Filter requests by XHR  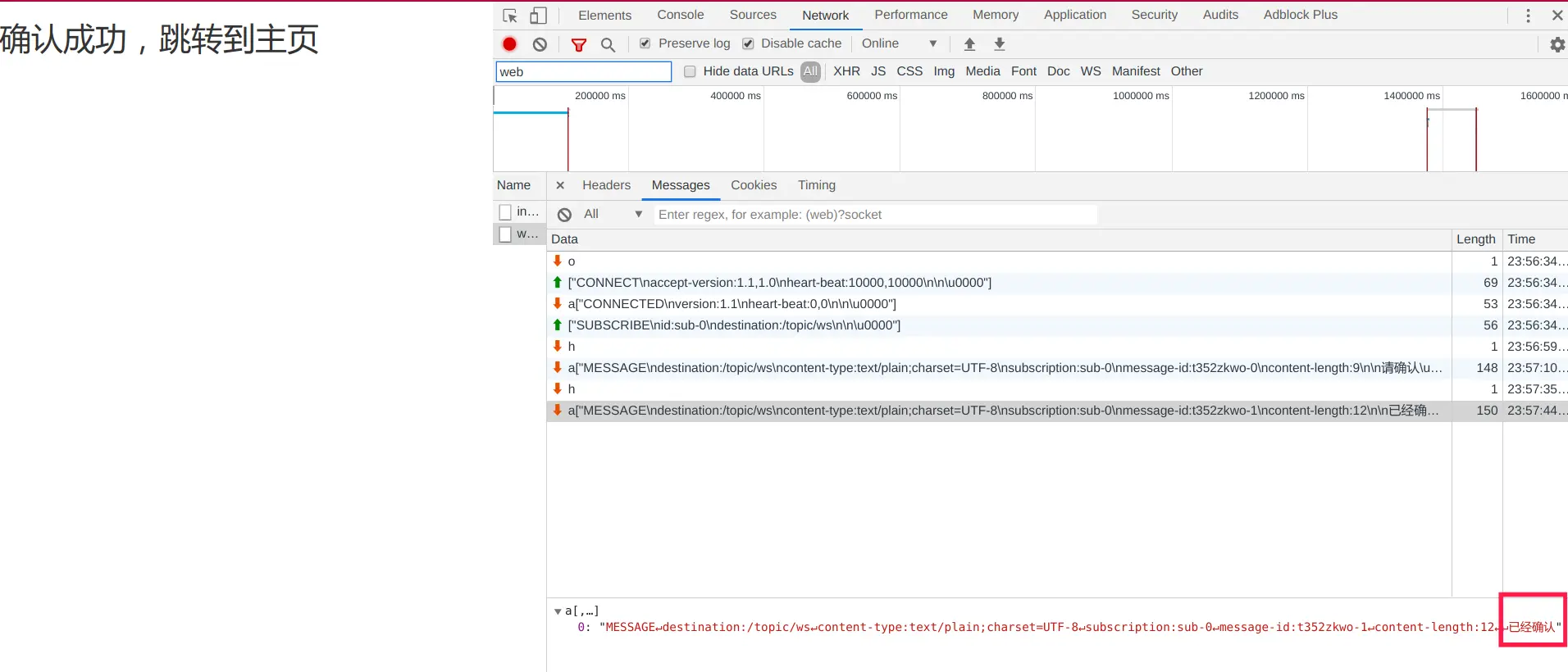(846, 71)
